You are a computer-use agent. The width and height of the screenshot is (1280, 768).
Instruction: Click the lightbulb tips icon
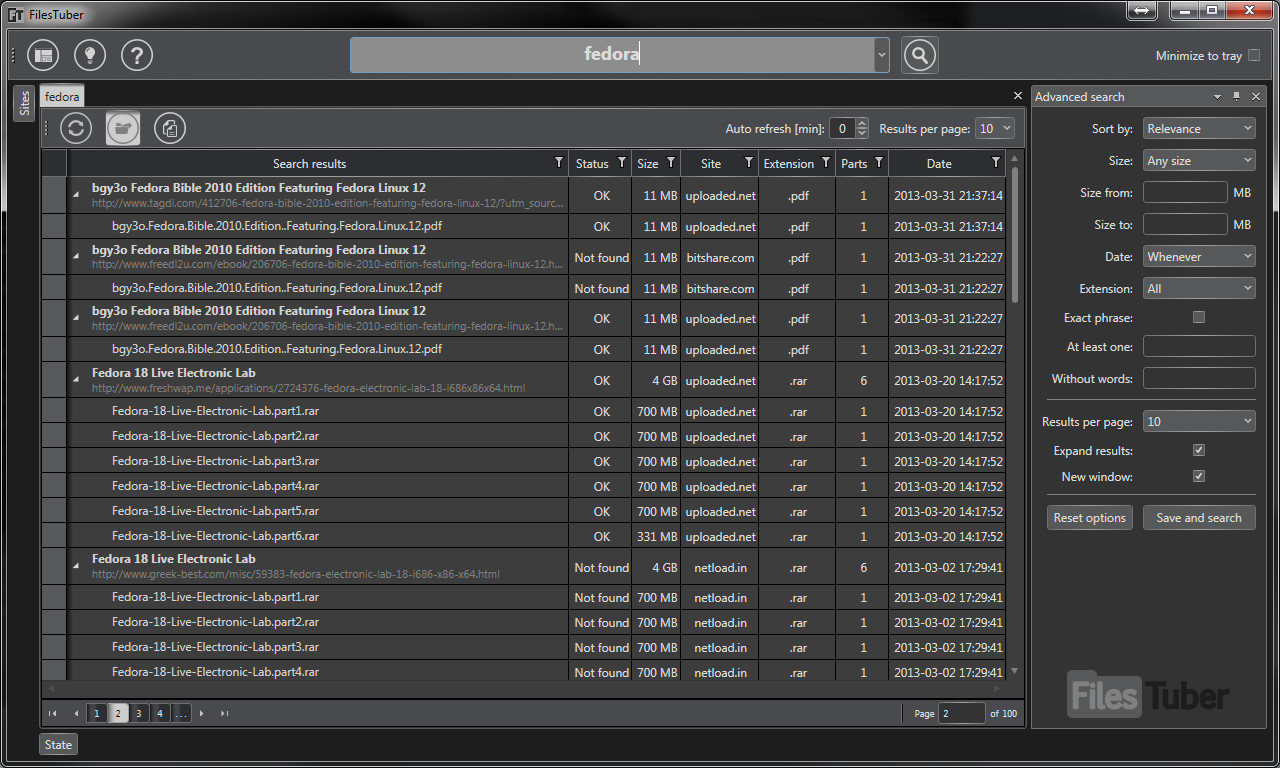pyautogui.click(x=90, y=55)
